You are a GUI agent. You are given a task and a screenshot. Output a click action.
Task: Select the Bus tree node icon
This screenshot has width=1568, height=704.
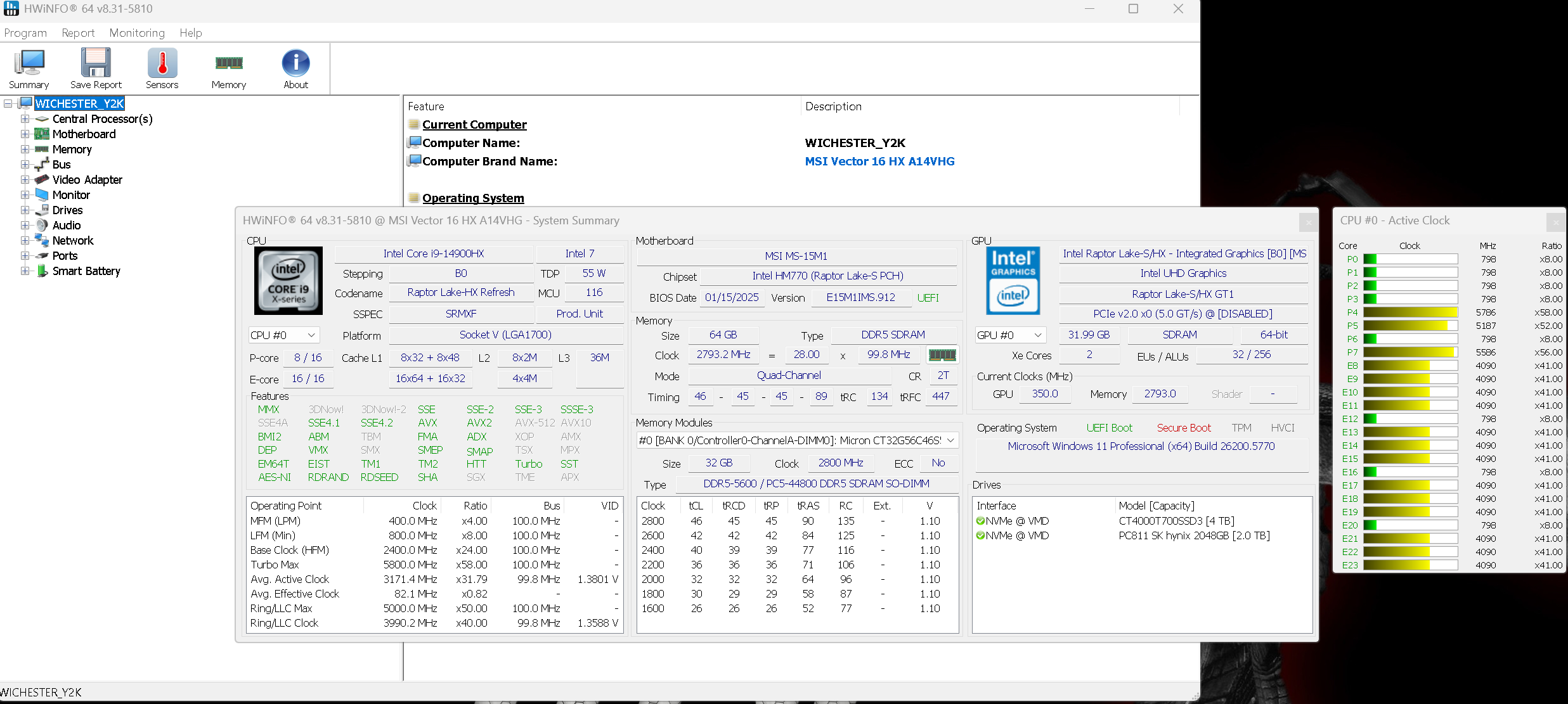42,165
